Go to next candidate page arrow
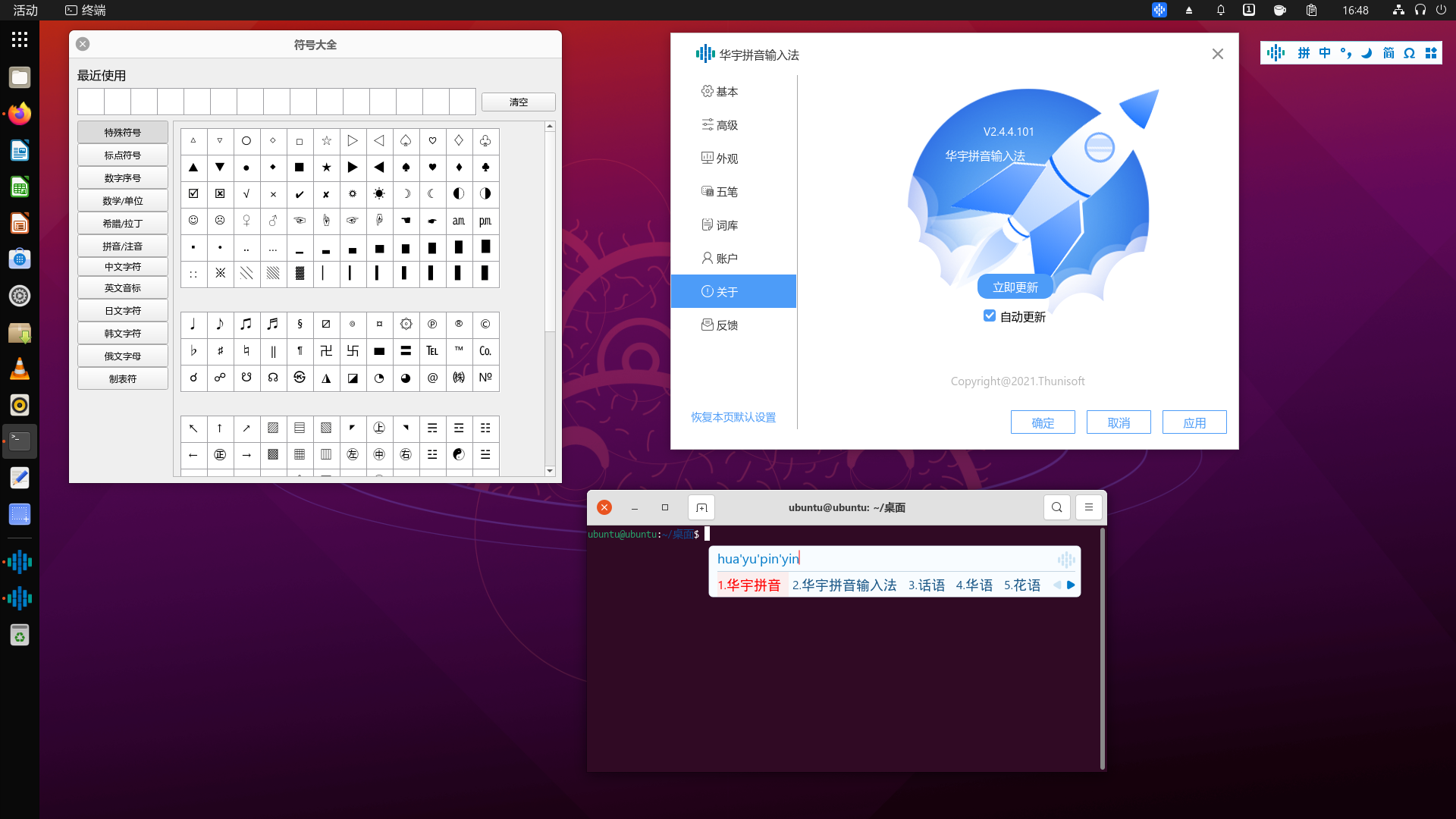The width and height of the screenshot is (1456, 819). coord(1071,585)
